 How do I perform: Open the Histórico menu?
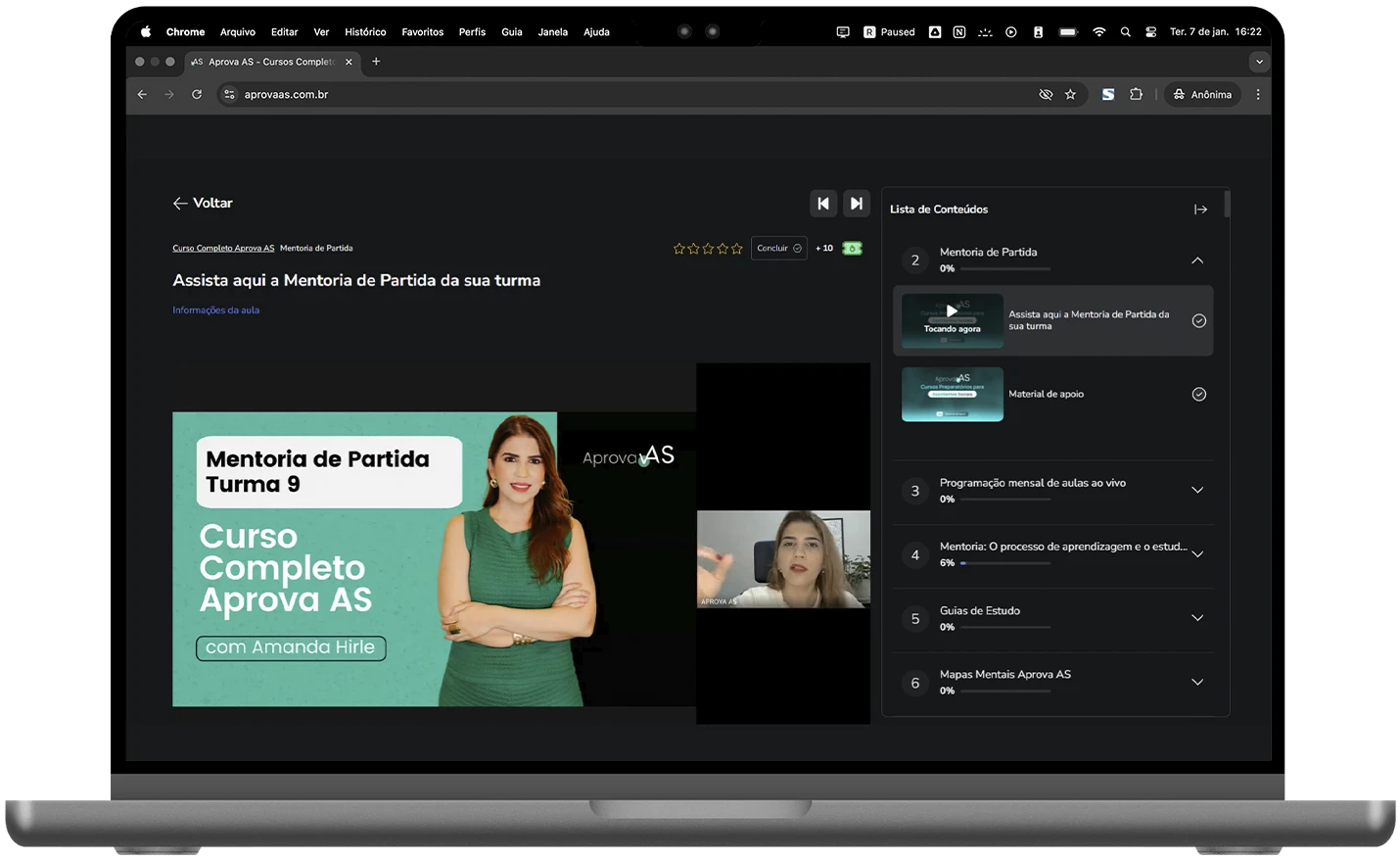[365, 32]
